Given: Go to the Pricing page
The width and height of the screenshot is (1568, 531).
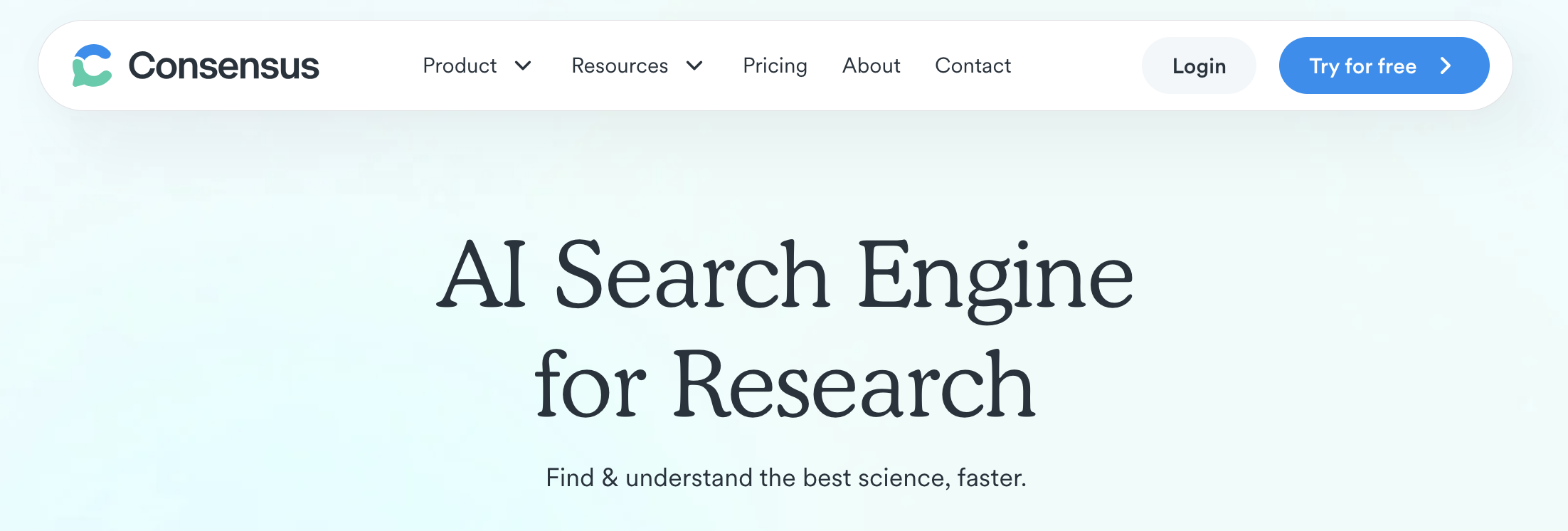Looking at the screenshot, I should click(x=775, y=65).
